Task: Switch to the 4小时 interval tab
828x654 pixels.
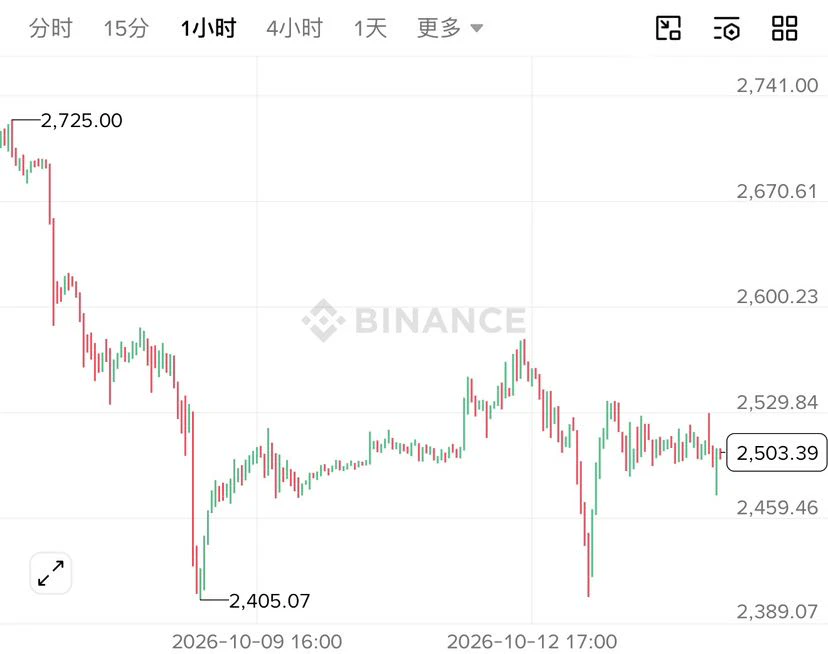Action: (x=295, y=28)
